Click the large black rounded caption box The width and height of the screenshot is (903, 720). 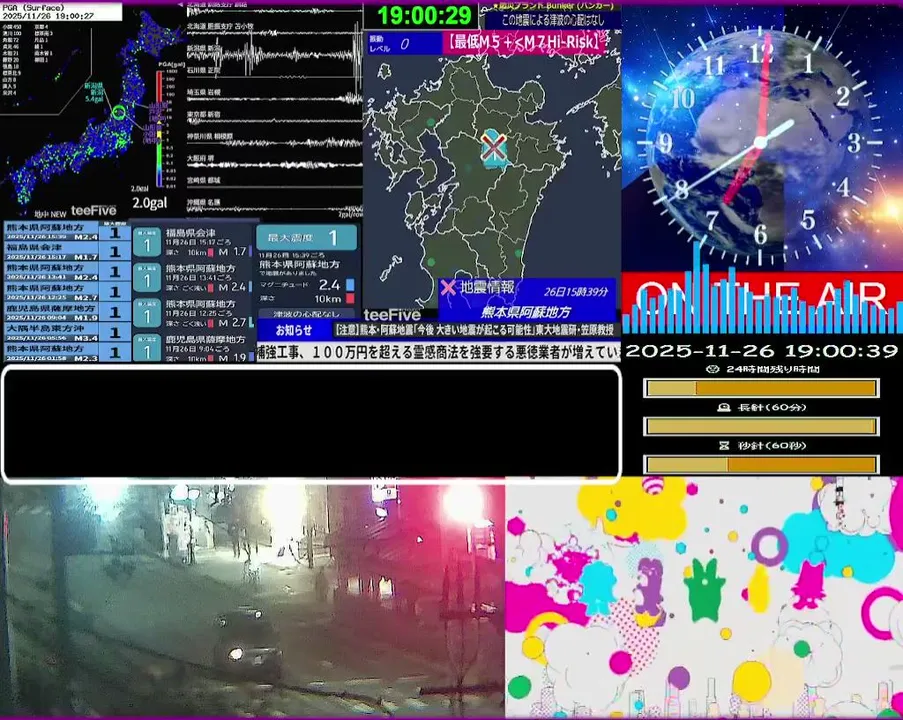click(311, 423)
